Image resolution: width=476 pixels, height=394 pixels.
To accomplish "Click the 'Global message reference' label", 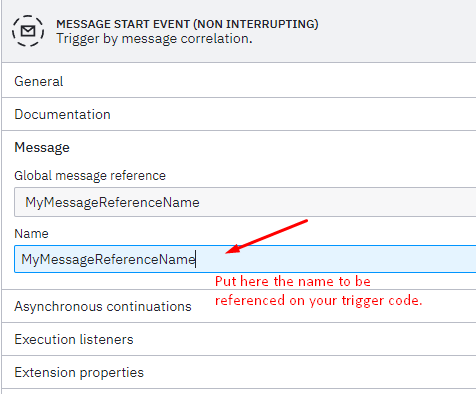I will pos(90,176).
